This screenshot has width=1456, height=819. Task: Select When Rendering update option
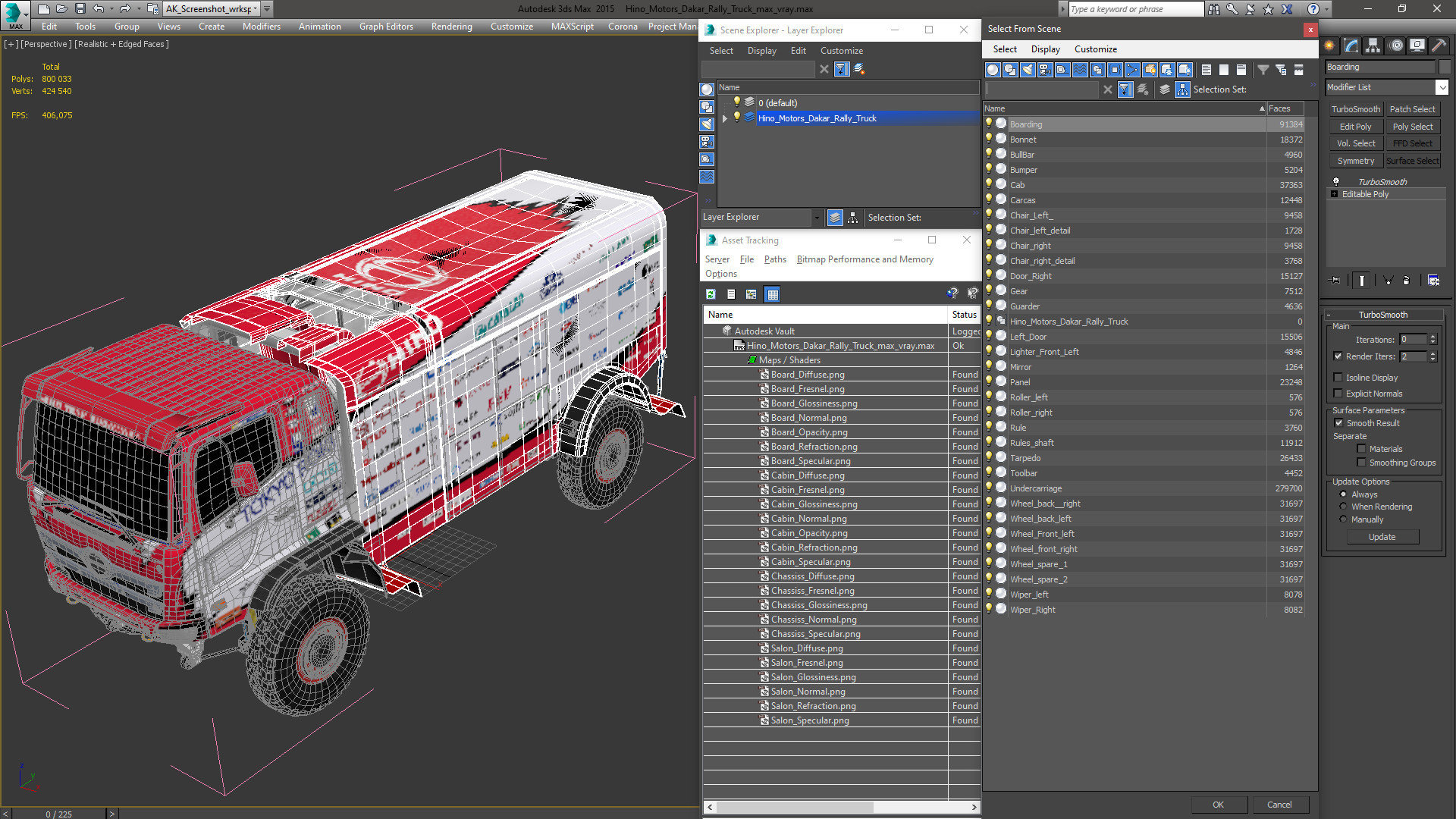click(1343, 507)
